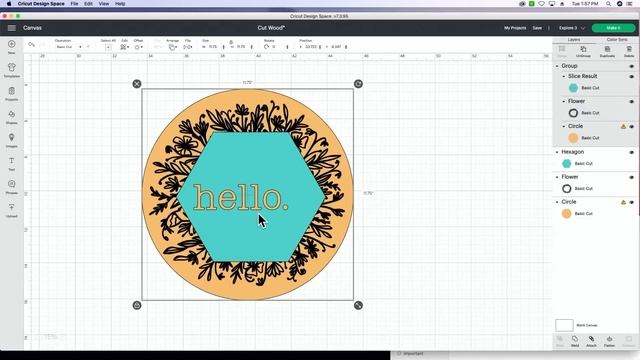Open the Offset dropdown
Image resolution: width=640 pixels, height=360 pixels.
(138, 47)
